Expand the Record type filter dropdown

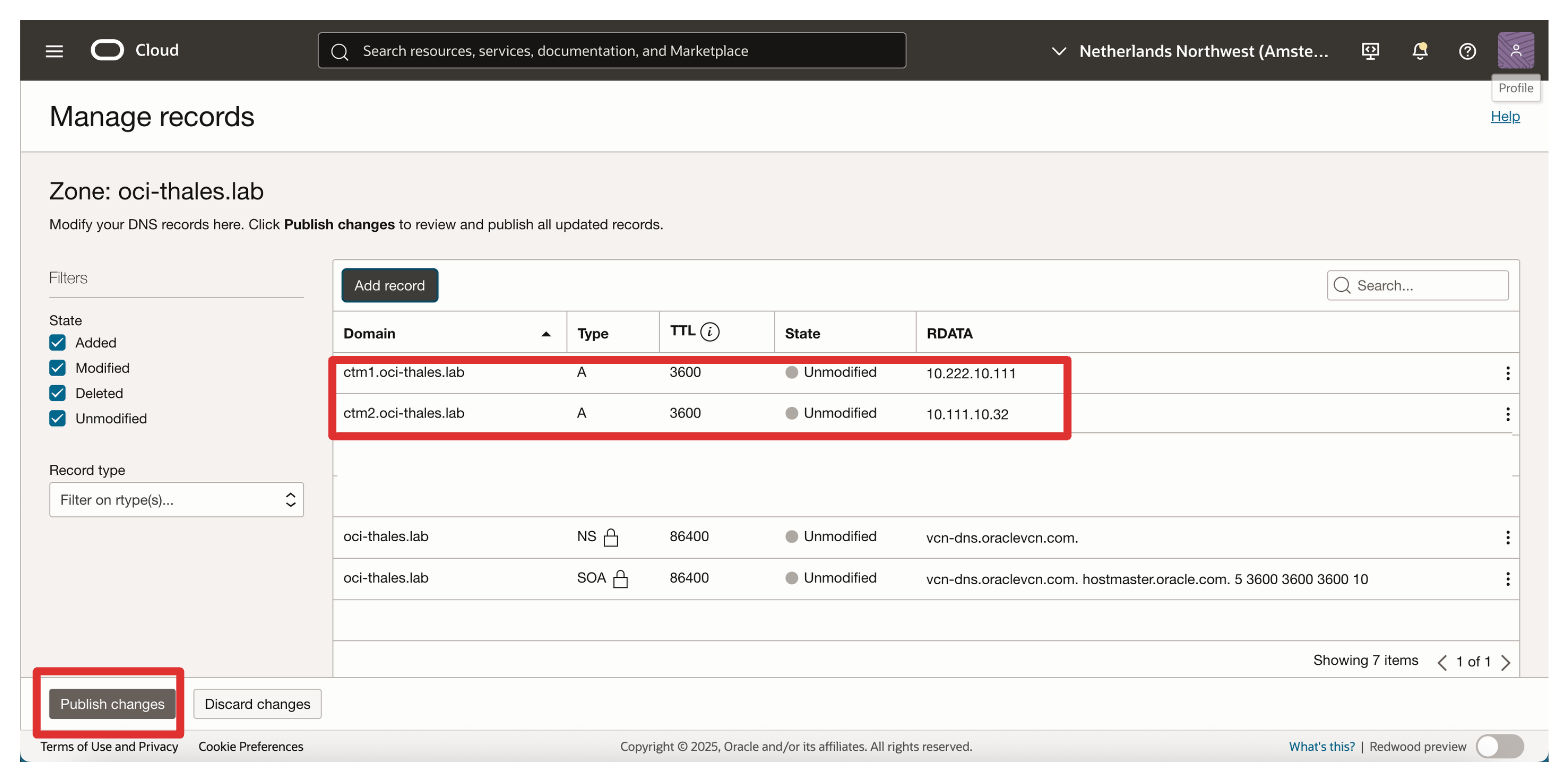[176, 500]
